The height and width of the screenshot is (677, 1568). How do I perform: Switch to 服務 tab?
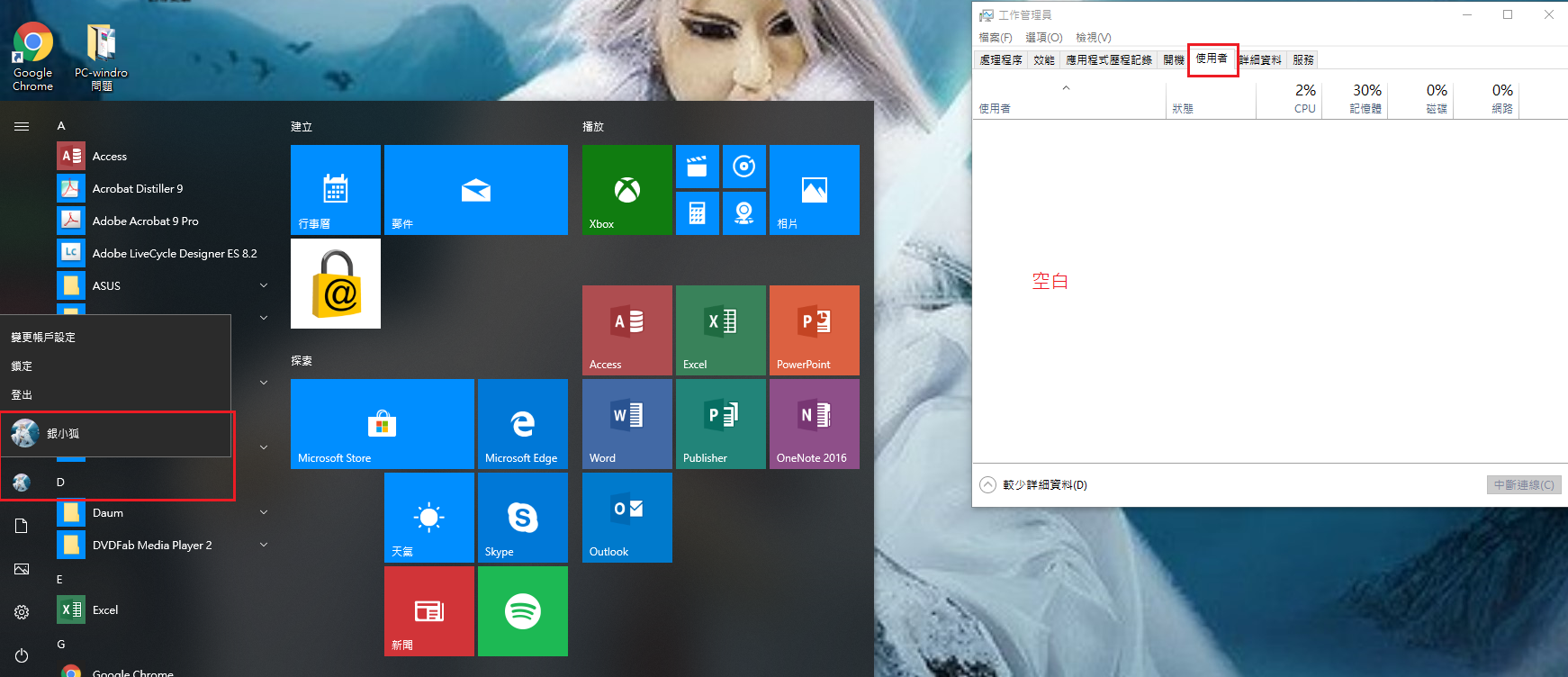pyautogui.click(x=1303, y=59)
